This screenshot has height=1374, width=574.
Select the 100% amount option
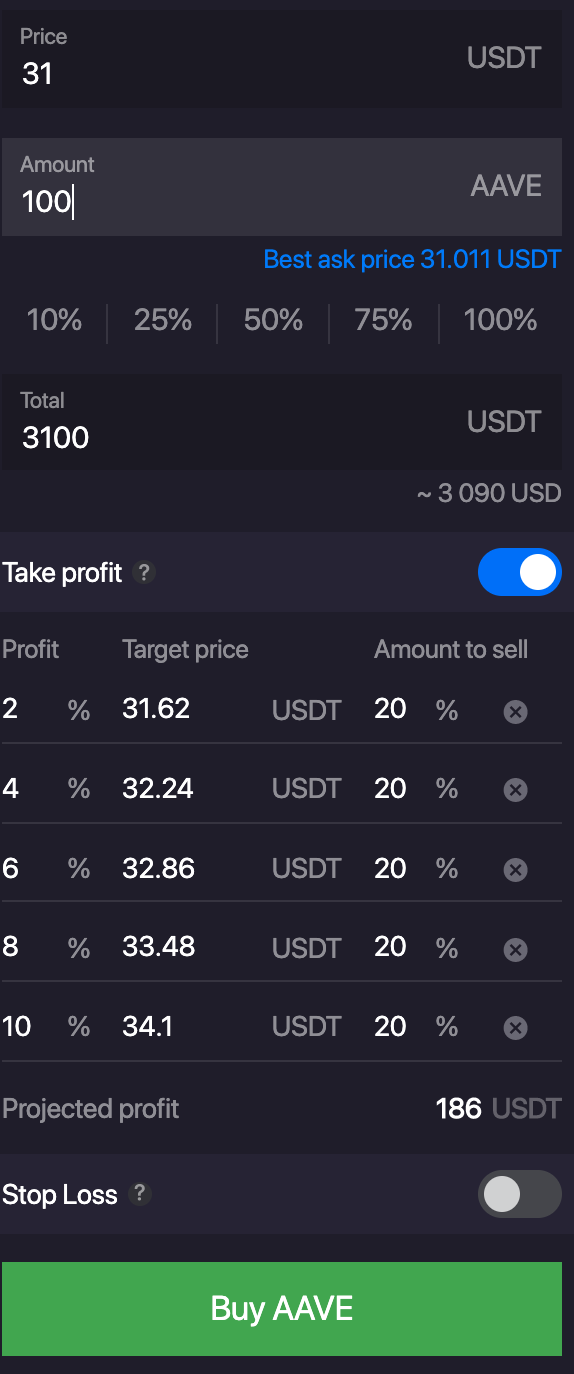tap(501, 320)
